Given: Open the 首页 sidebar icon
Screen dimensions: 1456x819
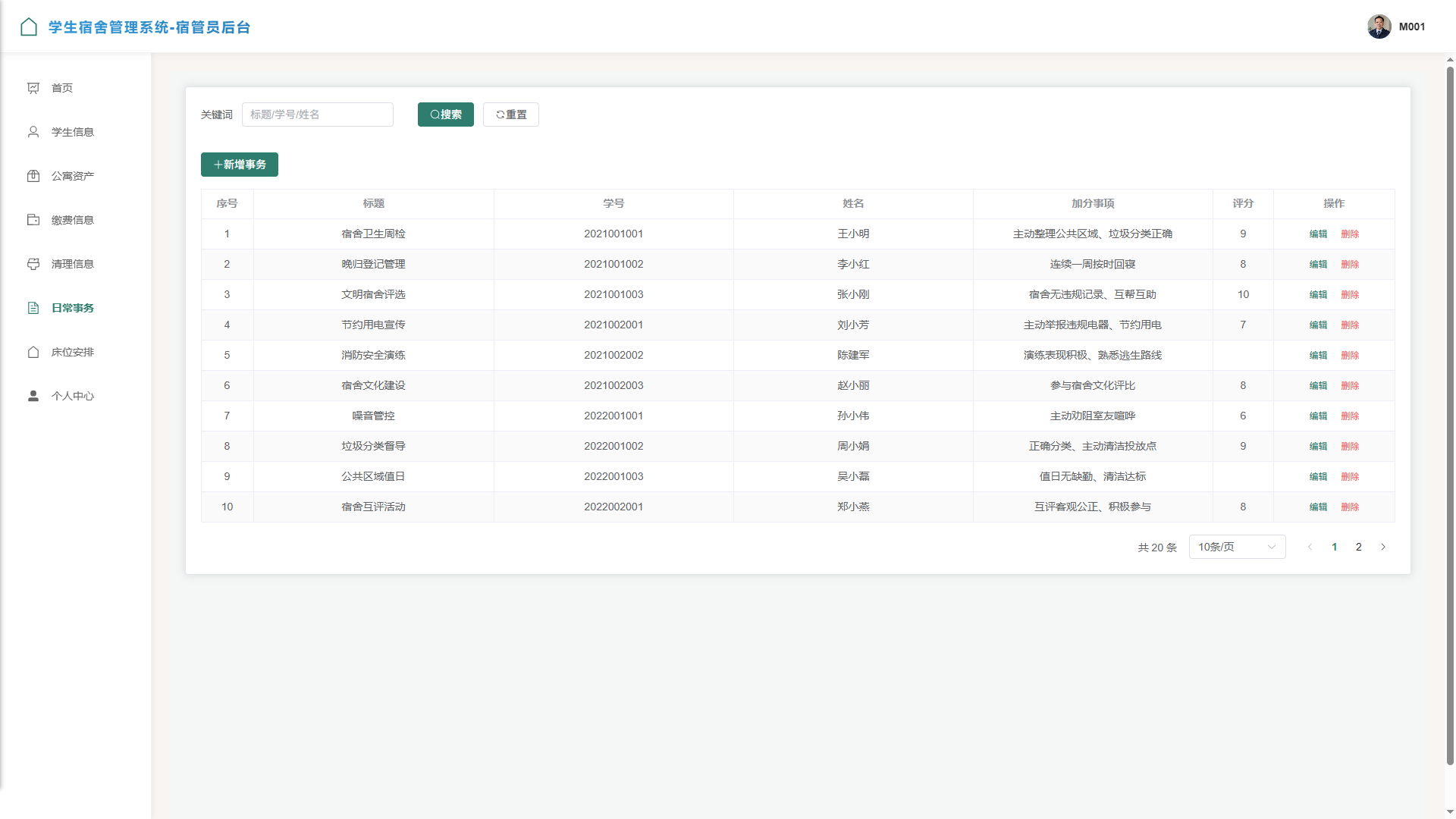Looking at the screenshot, I should (x=33, y=88).
